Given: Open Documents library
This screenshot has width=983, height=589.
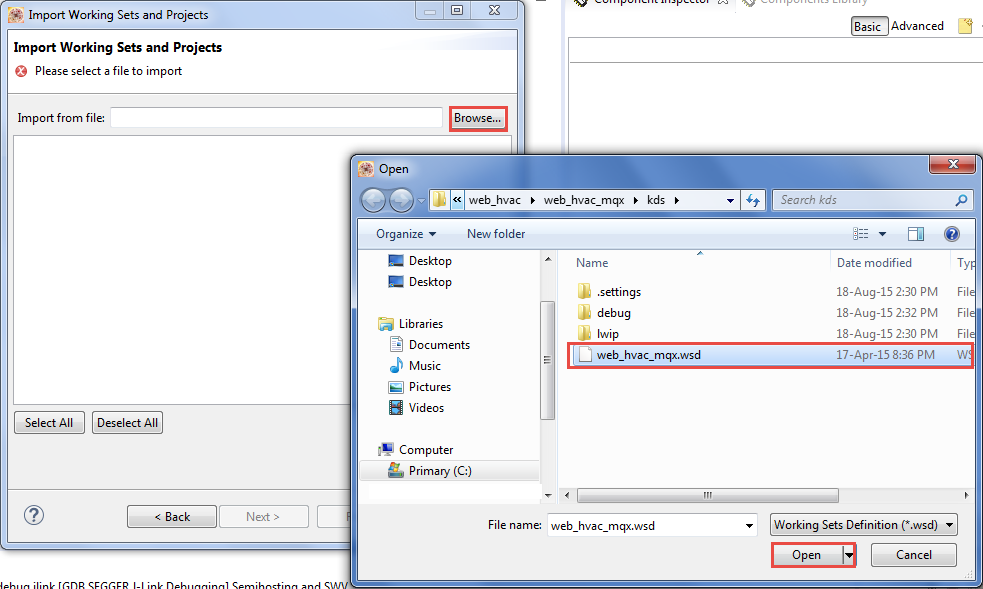Looking at the screenshot, I should [x=439, y=345].
